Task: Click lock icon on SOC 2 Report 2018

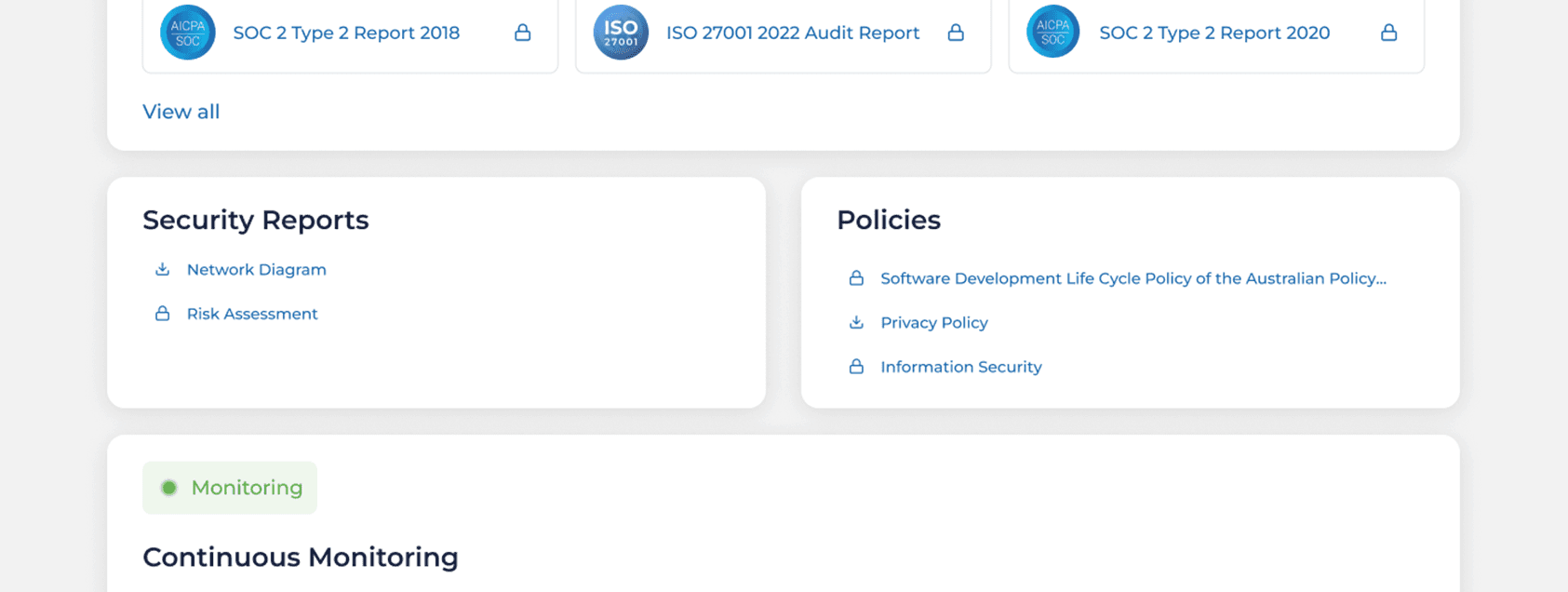Action: pos(523,33)
